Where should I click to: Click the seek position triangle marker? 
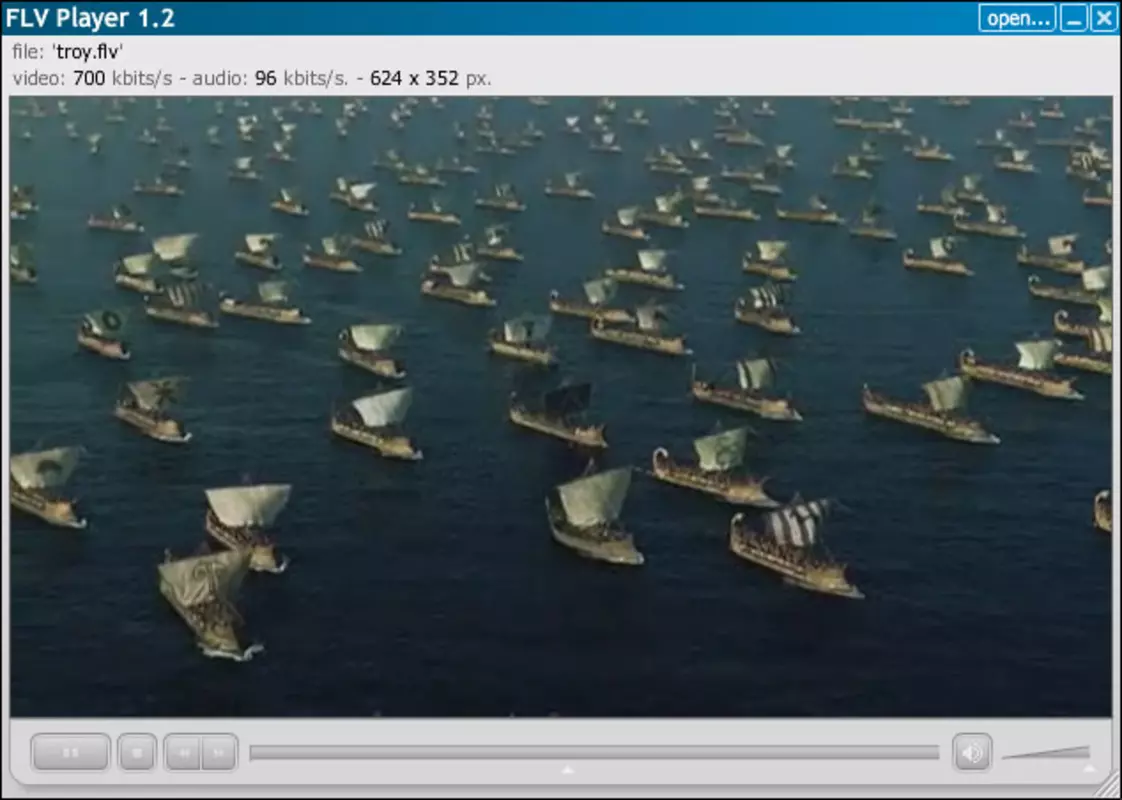(x=567, y=770)
